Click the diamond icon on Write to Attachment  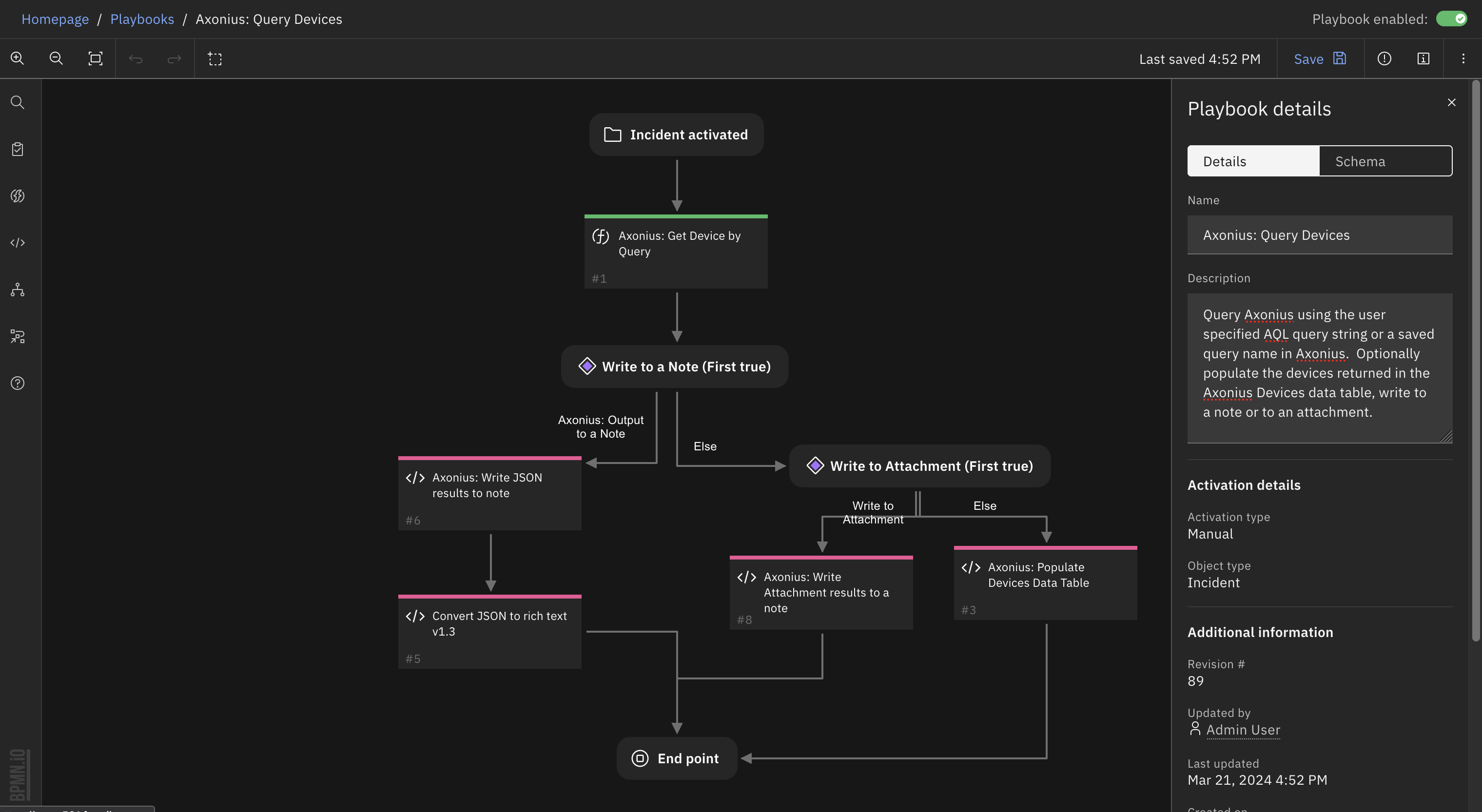pyautogui.click(x=815, y=465)
